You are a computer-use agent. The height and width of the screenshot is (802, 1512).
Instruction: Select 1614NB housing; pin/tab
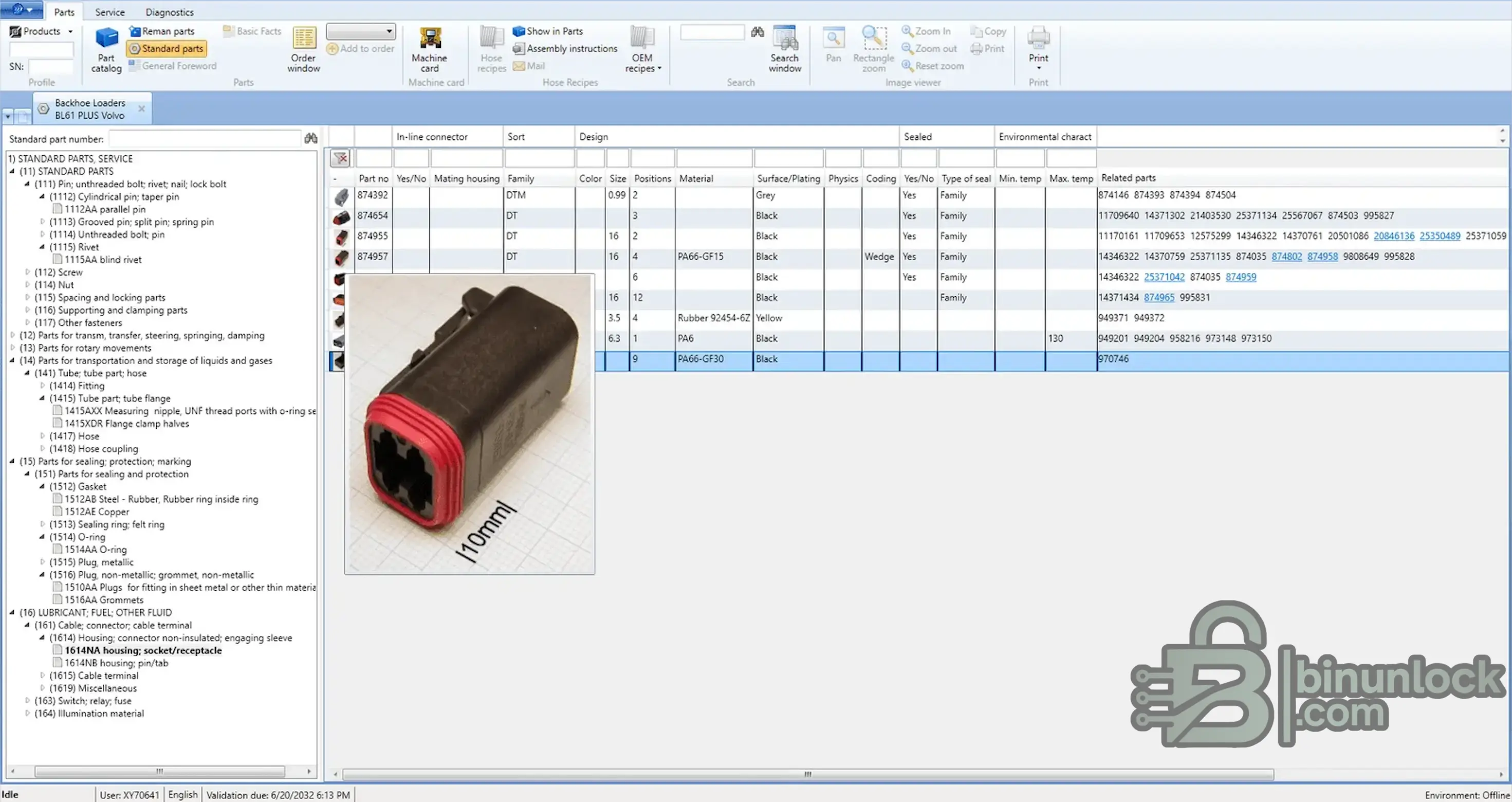tap(116, 663)
